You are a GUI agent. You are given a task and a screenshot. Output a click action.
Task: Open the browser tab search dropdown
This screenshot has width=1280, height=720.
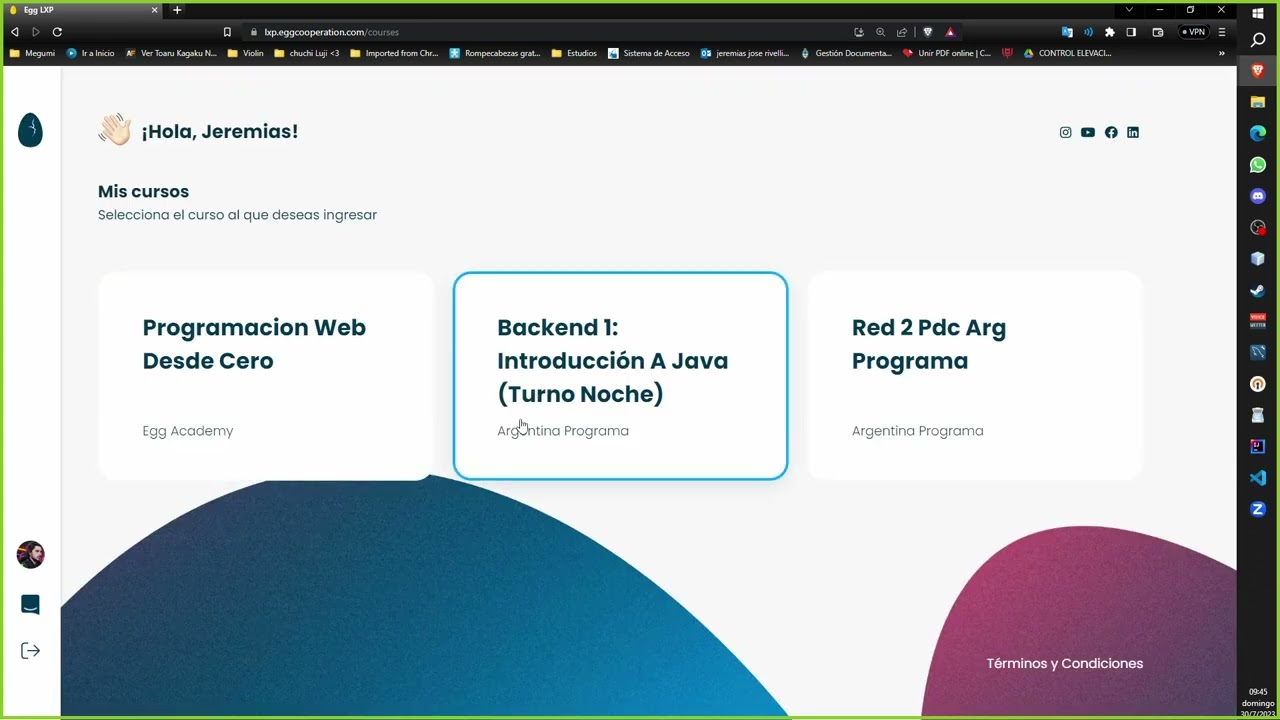tap(1129, 10)
